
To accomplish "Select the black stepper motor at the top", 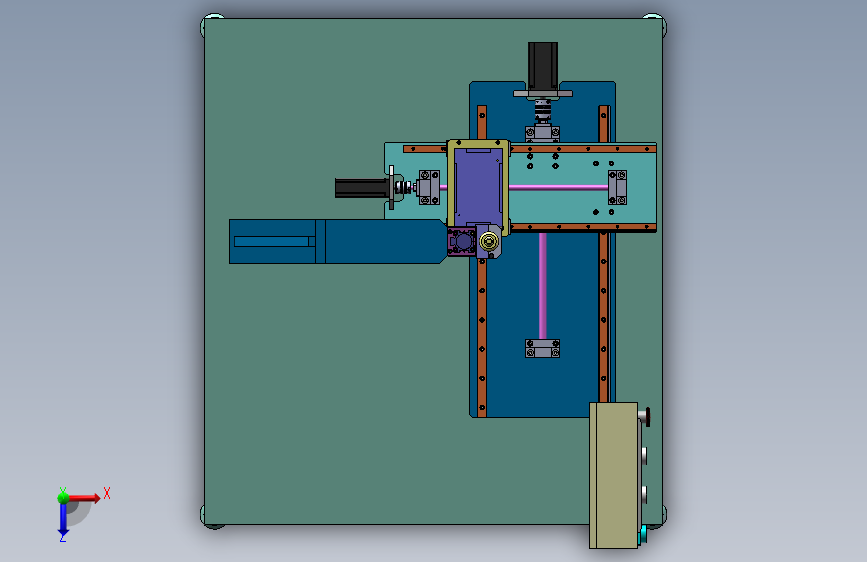I will point(542,65).
